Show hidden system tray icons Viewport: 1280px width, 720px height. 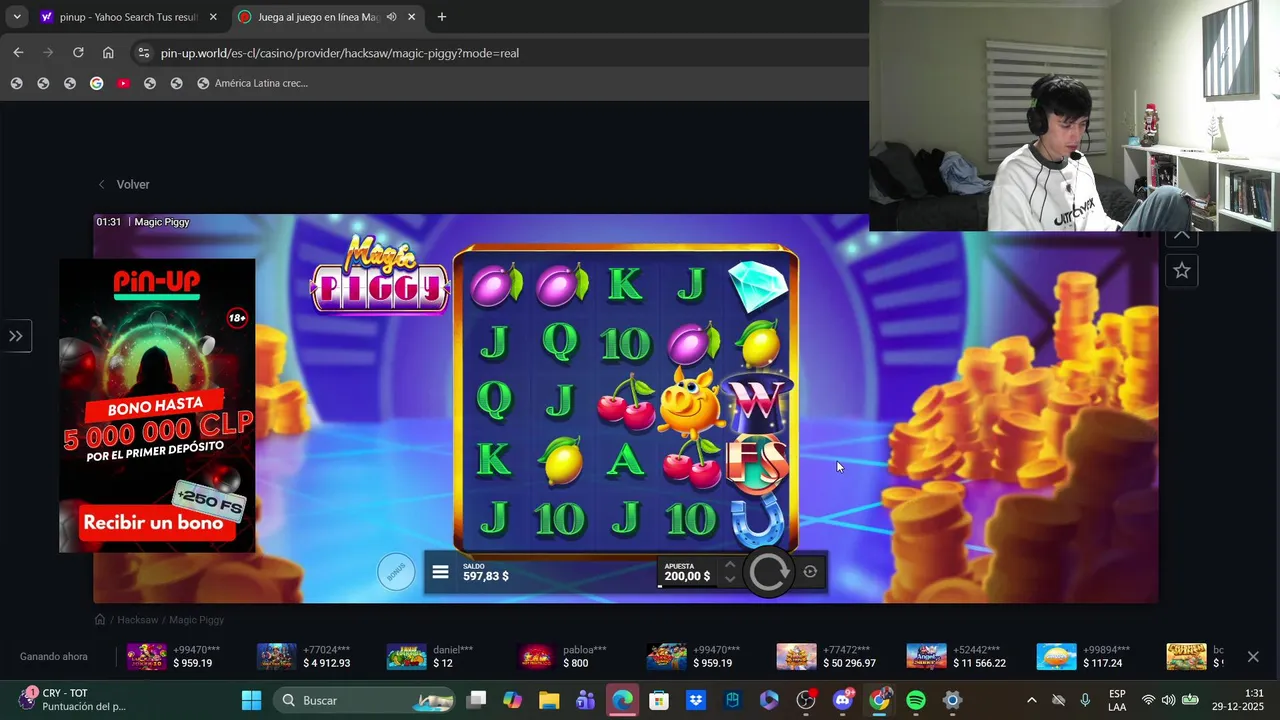pyautogui.click(x=1031, y=700)
